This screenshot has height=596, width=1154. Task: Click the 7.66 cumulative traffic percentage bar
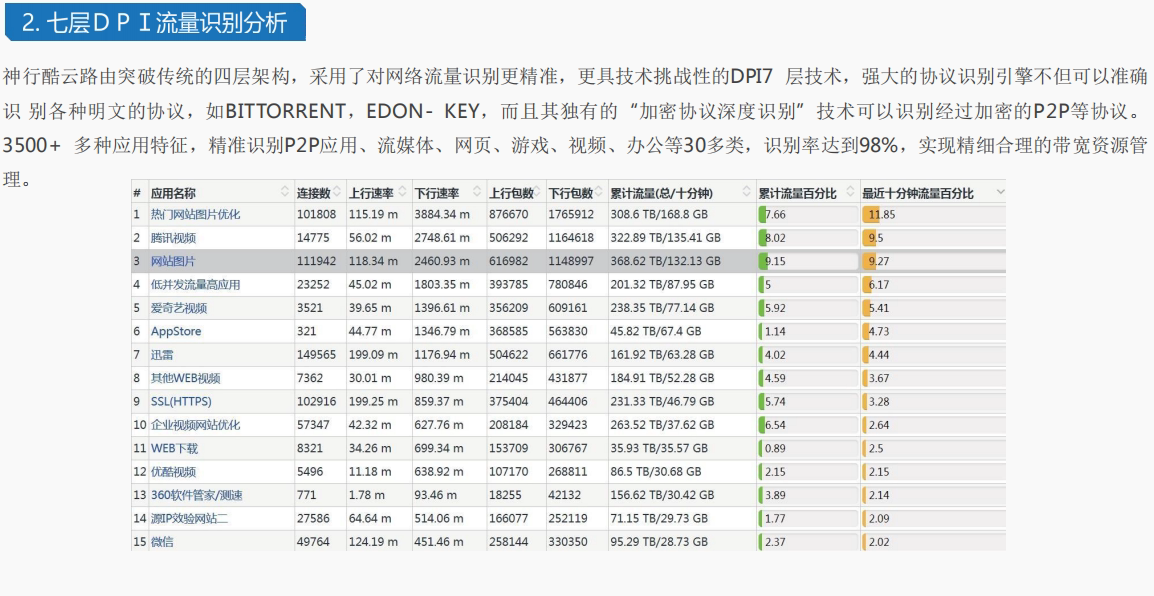808,214
